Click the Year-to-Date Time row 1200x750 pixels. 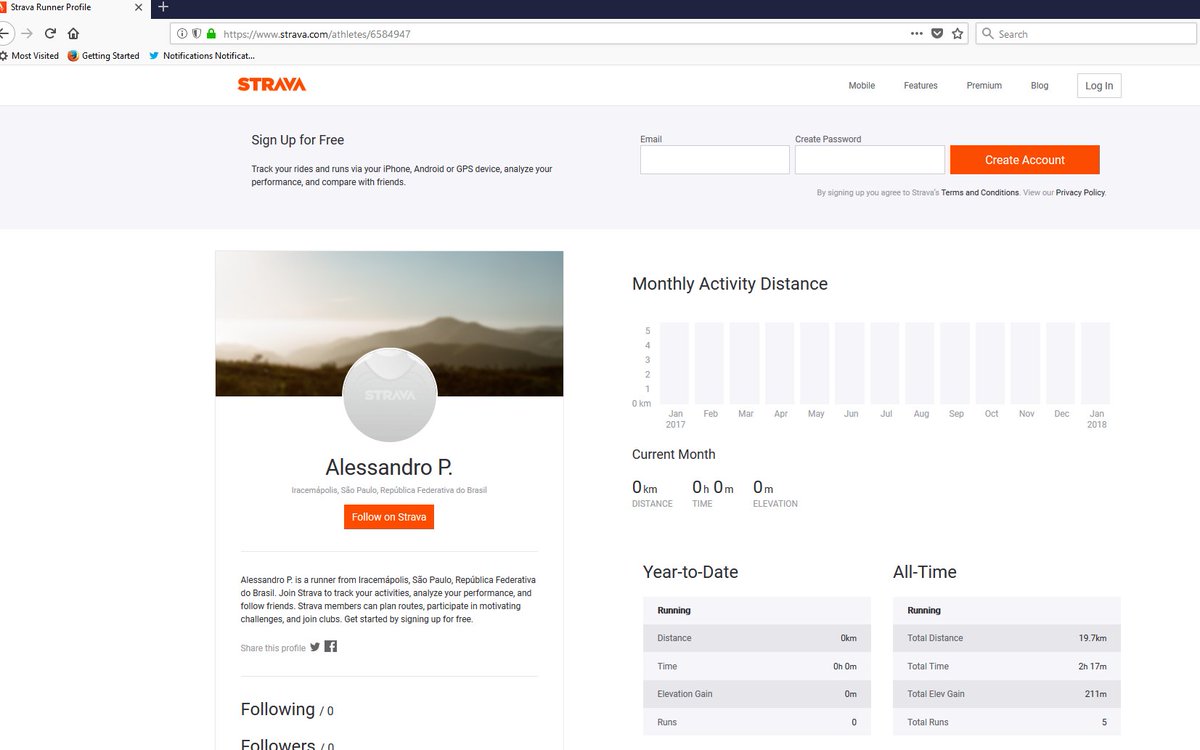coord(757,666)
